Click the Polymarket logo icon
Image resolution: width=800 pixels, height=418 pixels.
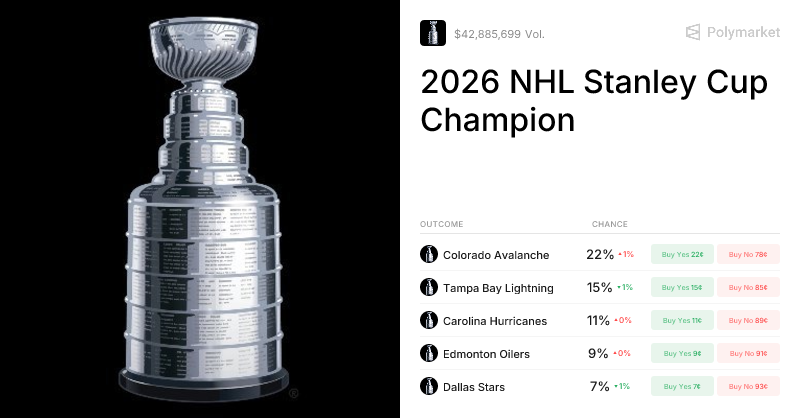coord(693,33)
